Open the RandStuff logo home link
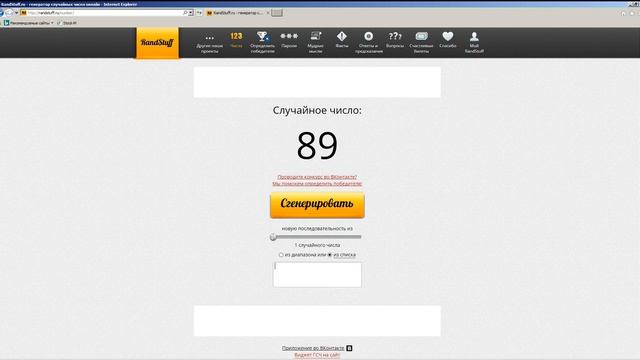The width and height of the screenshot is (640, 360). click(x=157, y=43)
